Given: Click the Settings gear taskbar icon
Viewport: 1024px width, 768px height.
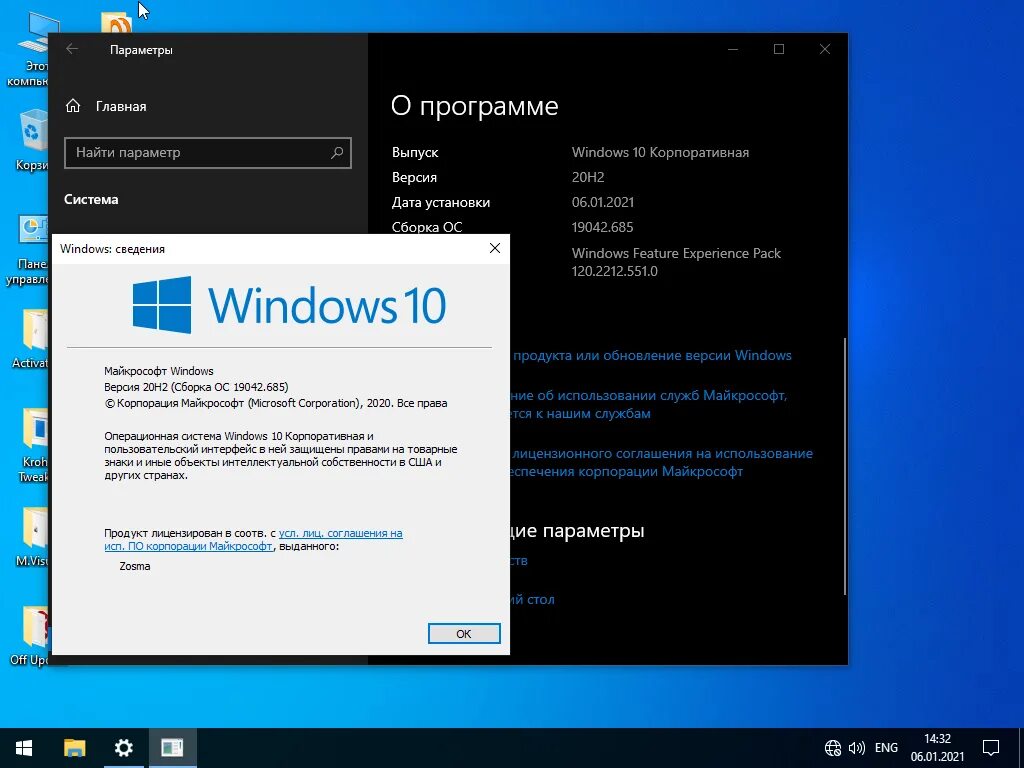Looking at the screenshot, I should click(x=123, y=748).
